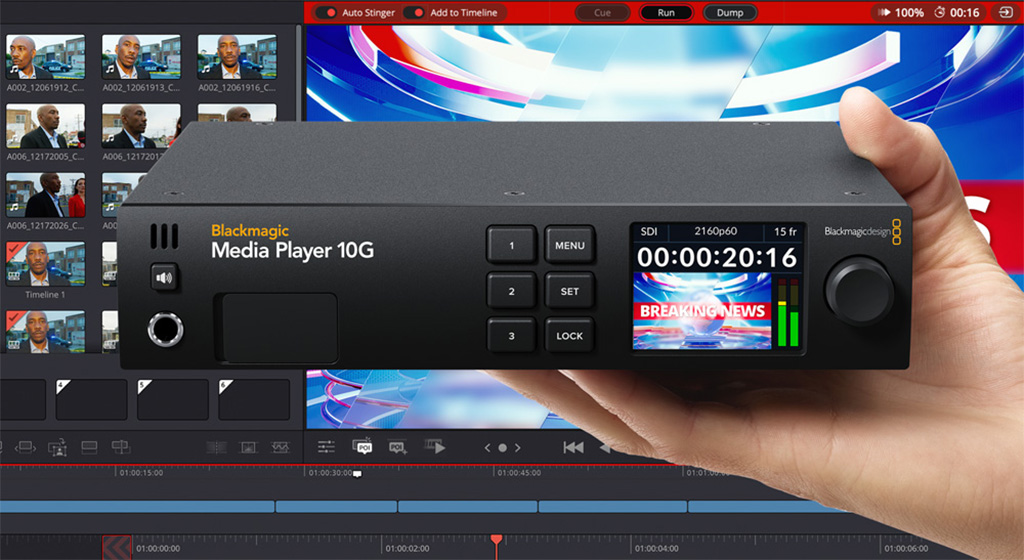Screen dimensions: 1024x560
Task: Click the headphone jack on the device
Action: (x=165, y=329)
